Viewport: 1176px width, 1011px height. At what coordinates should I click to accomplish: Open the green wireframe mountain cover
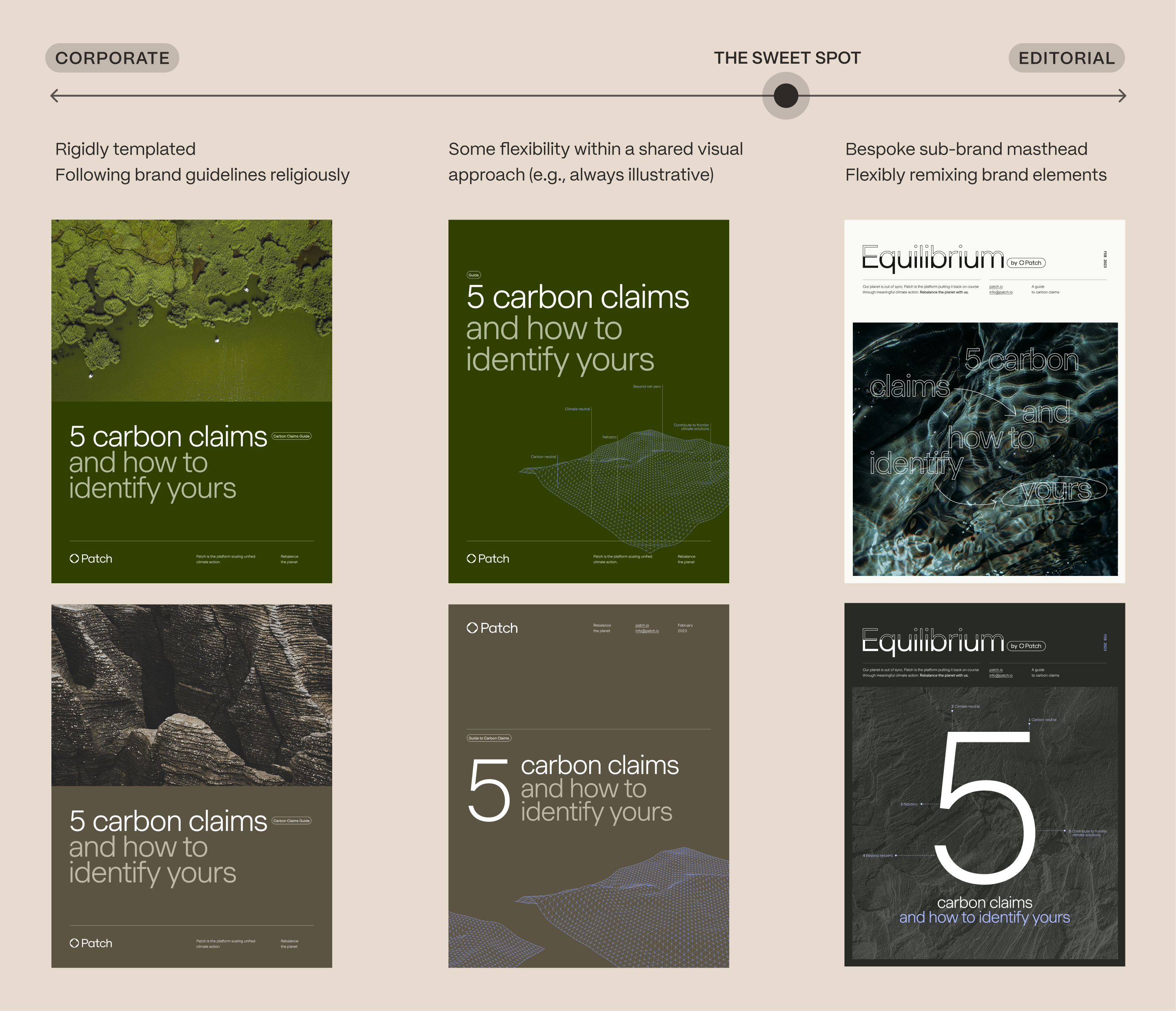(588, 401)
